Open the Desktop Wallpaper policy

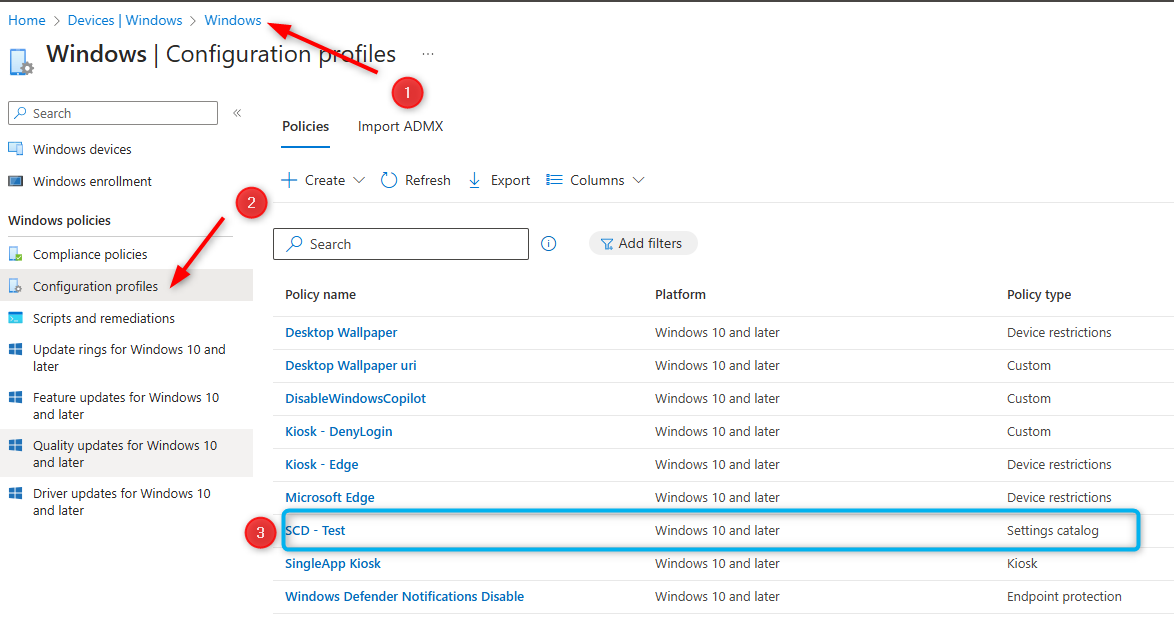(x=341, y=332)
